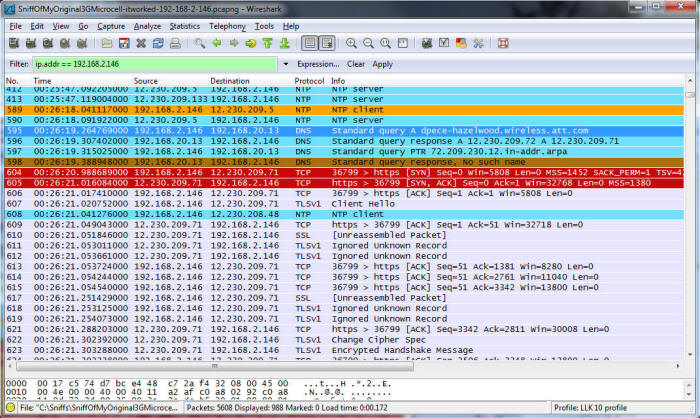700x418 pixels.
Task: Find a packet with magnifier icon
Action: pyautogui.click(x=200, y=43)
